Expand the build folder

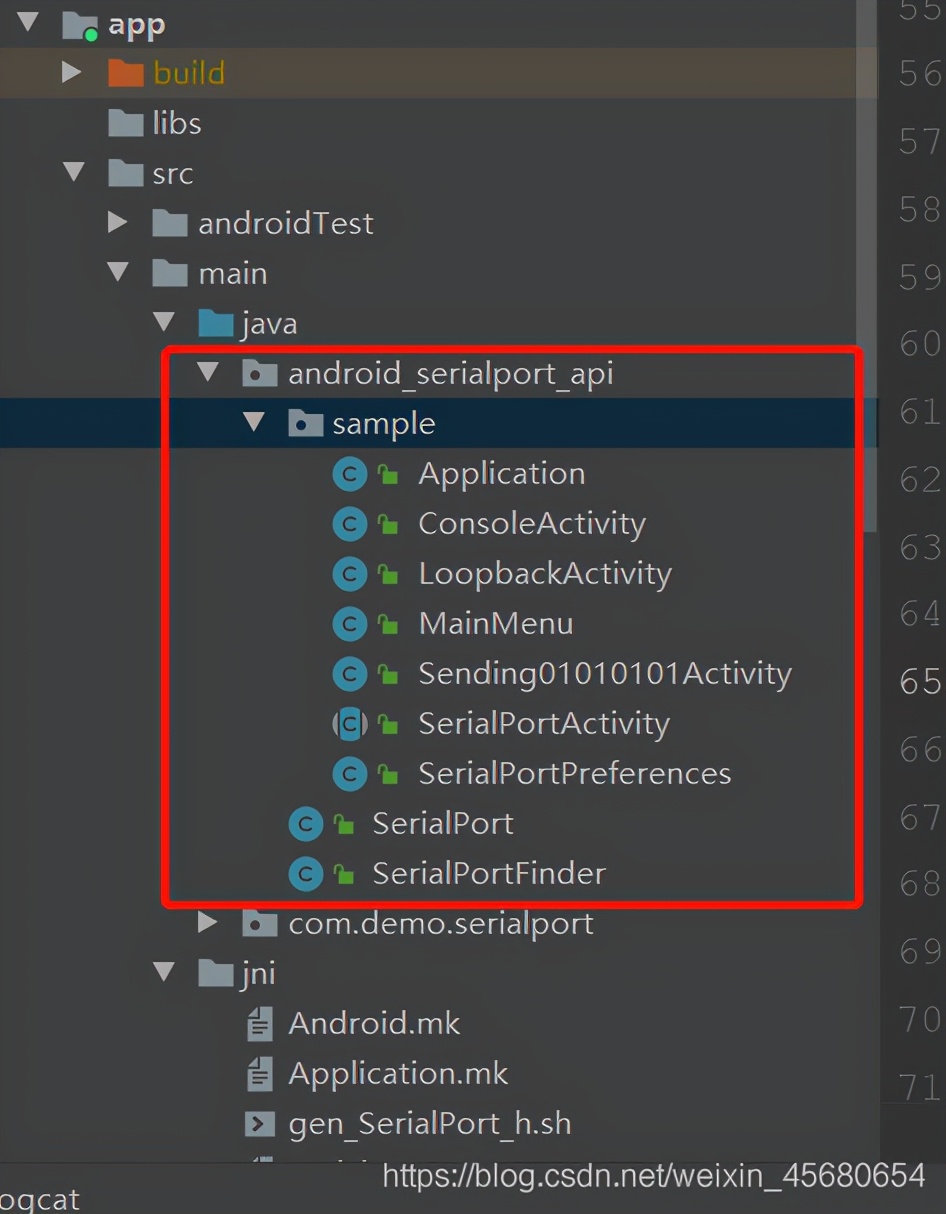tap(70, 72)
